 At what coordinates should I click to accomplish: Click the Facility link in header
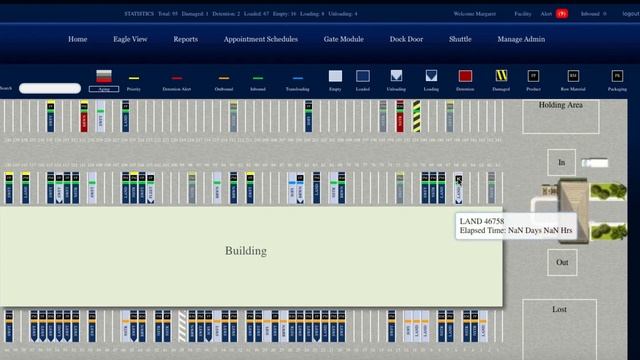coord(523,14)
